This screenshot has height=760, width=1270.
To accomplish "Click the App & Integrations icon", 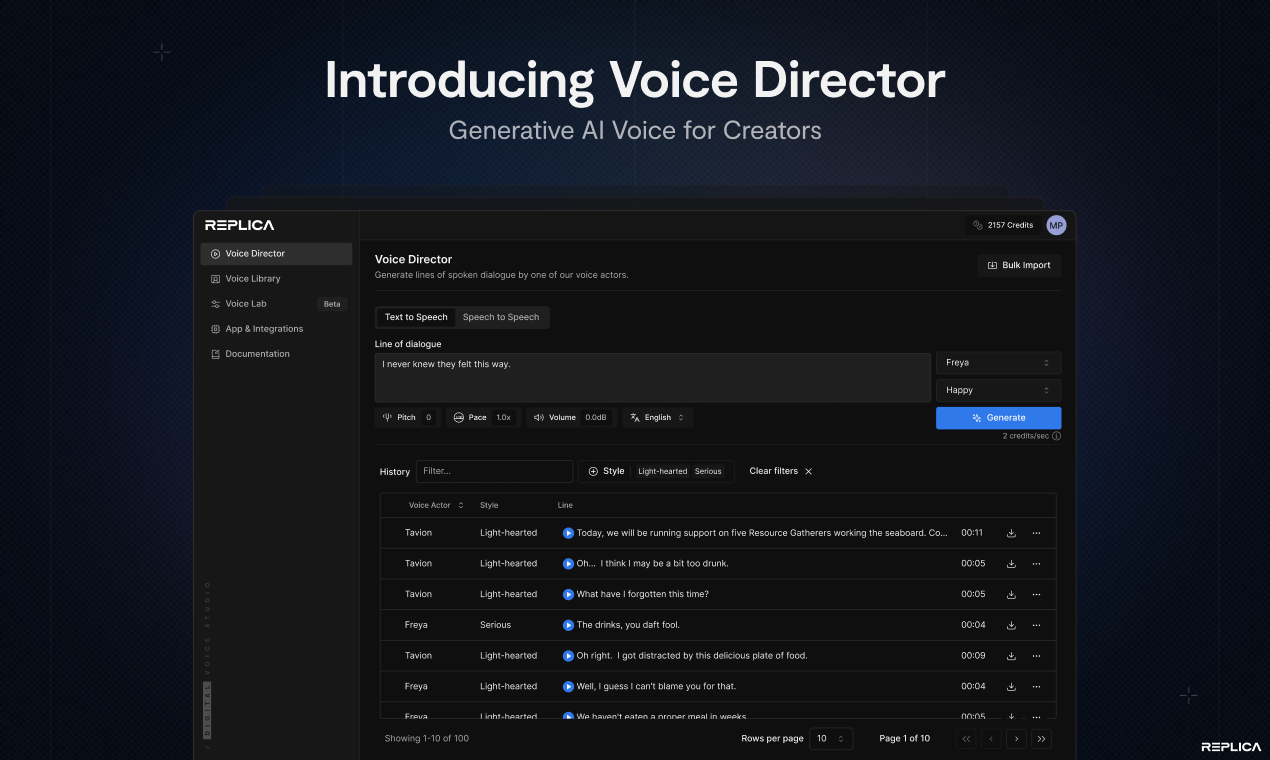I will pos(214,328).
